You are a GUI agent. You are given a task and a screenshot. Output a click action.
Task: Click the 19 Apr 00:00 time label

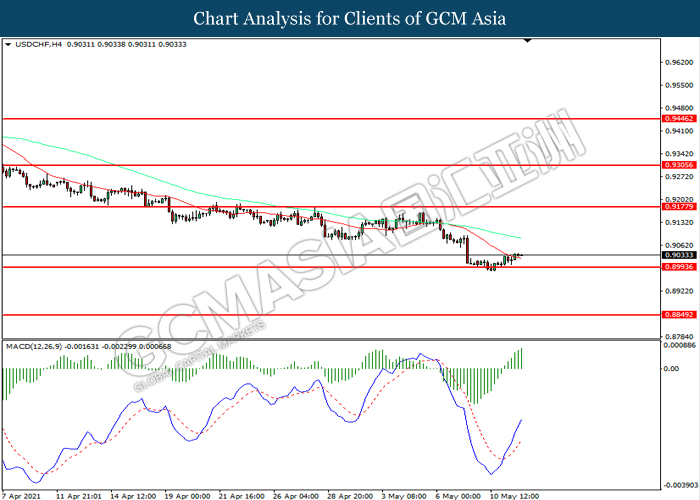[x=188, y=496]
